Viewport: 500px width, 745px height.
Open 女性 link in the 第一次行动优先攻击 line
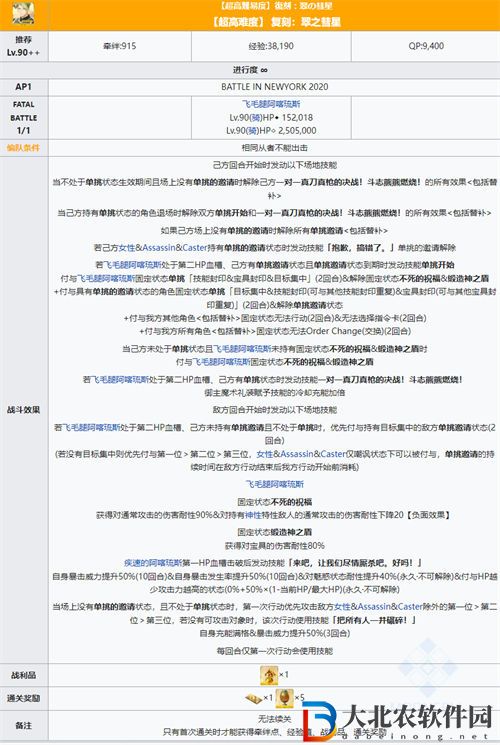point(342,607)
